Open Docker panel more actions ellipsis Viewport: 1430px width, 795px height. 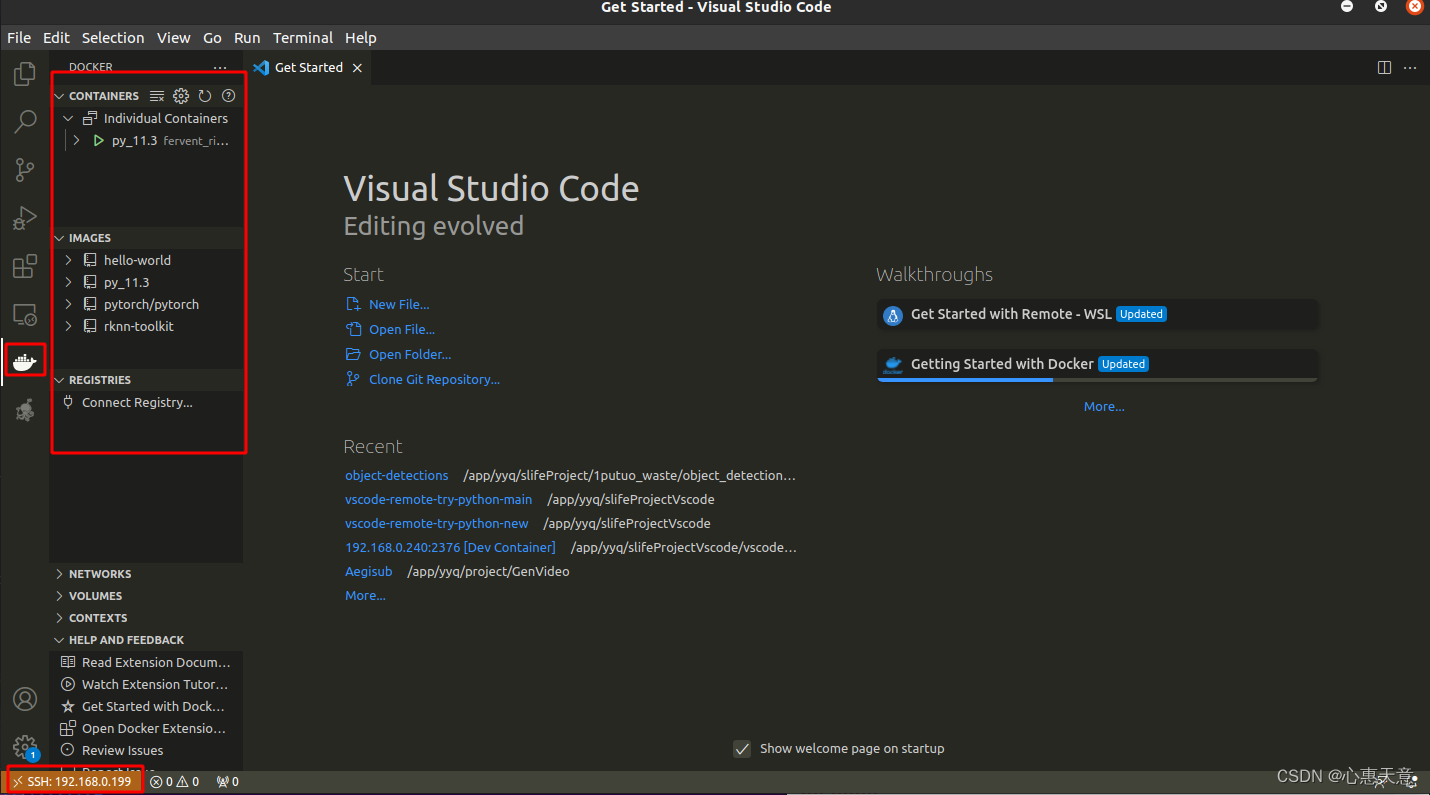(220, 67)
